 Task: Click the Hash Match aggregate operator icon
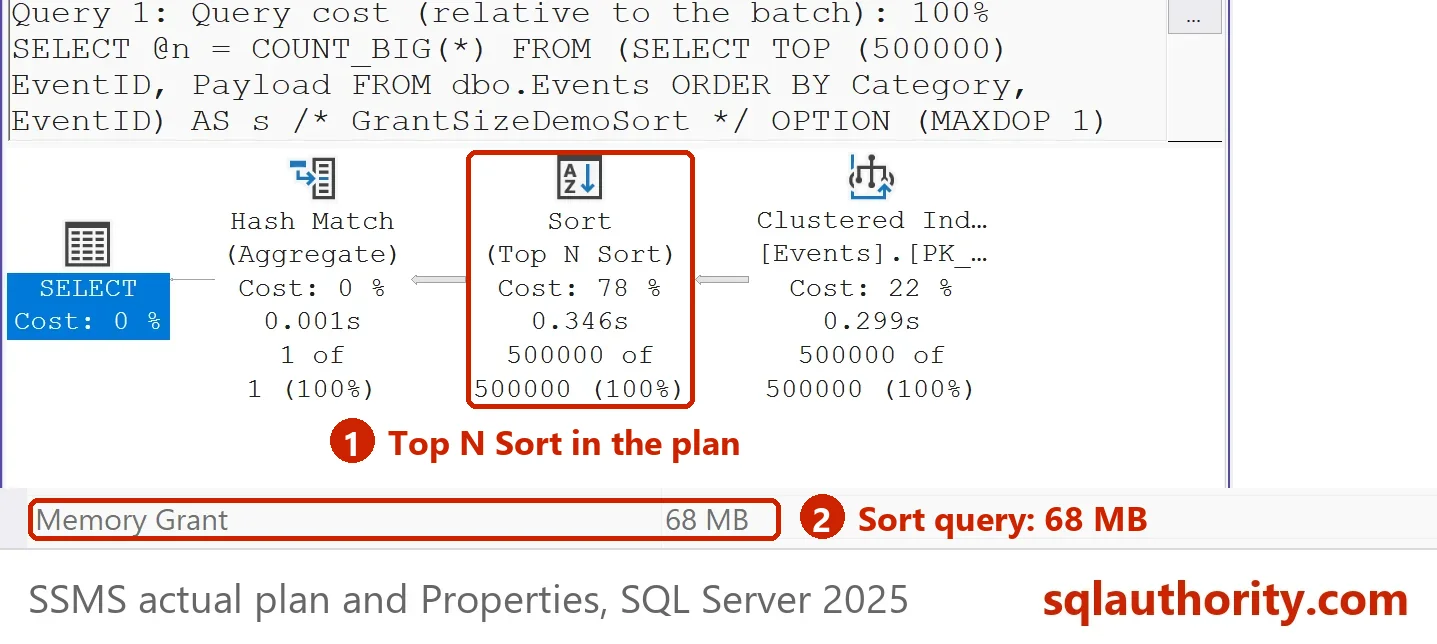coord(313,178)
